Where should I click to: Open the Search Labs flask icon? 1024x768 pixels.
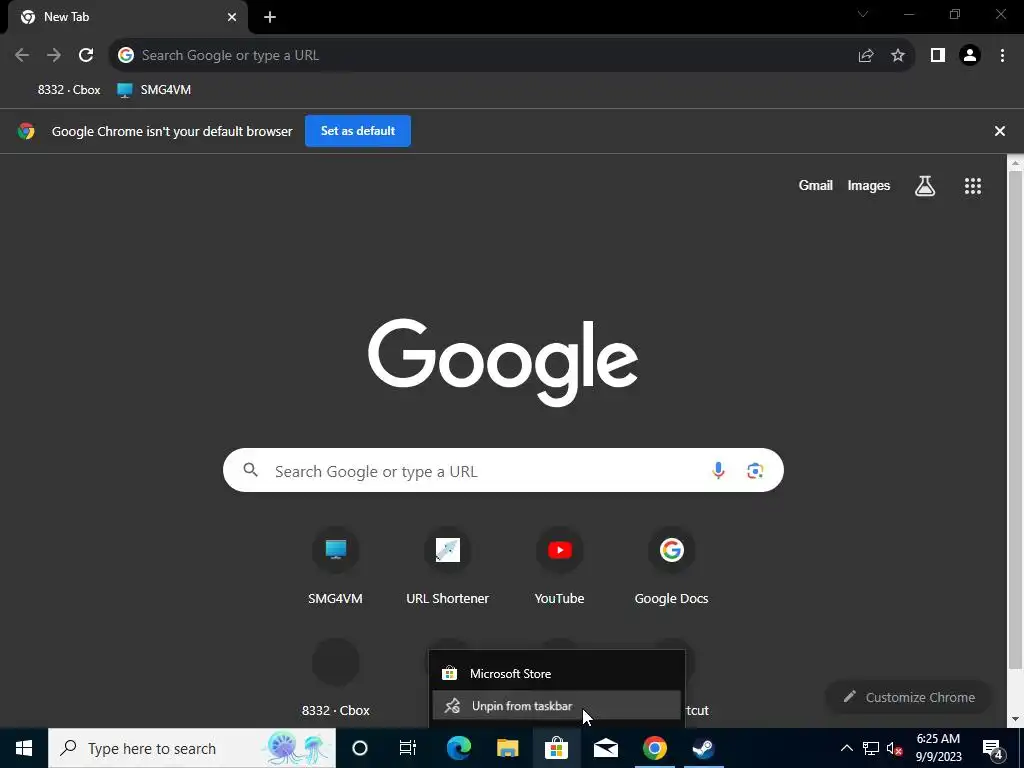(925, 186)
